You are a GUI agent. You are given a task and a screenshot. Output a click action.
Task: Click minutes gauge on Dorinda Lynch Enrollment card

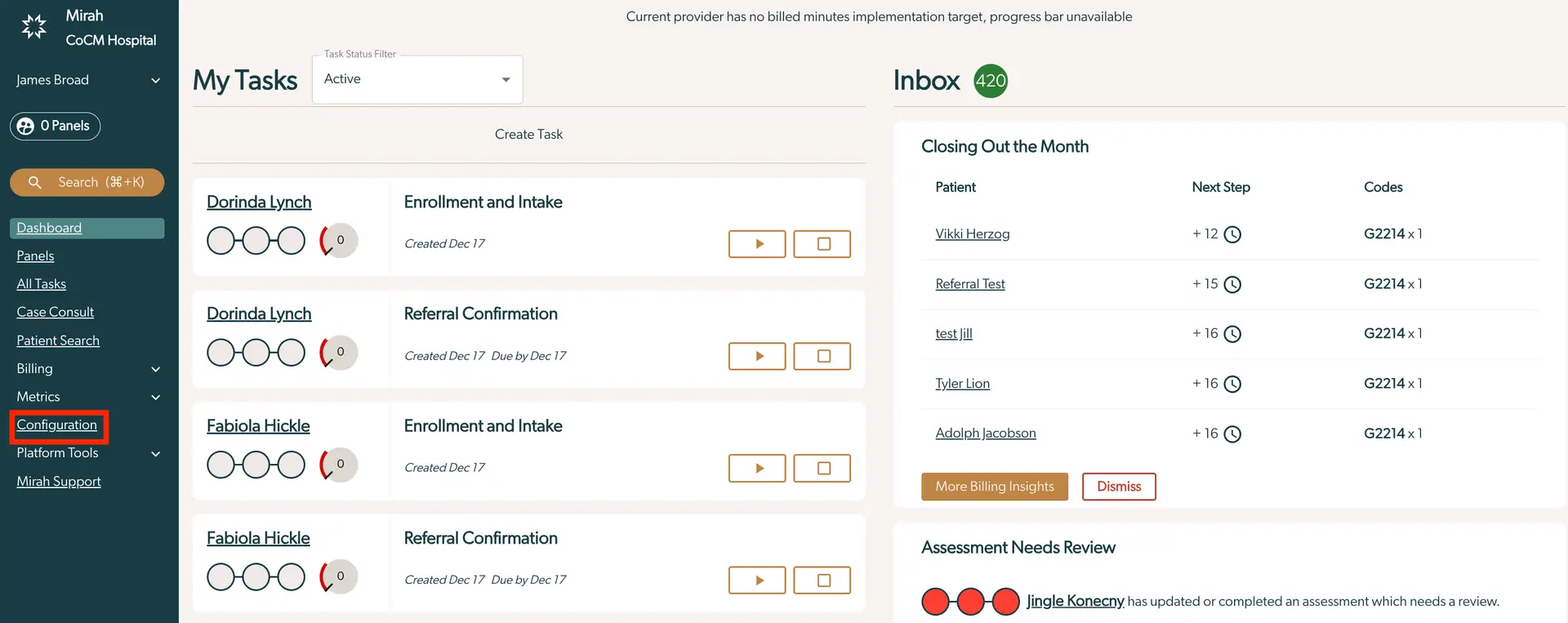coord(339,240)
